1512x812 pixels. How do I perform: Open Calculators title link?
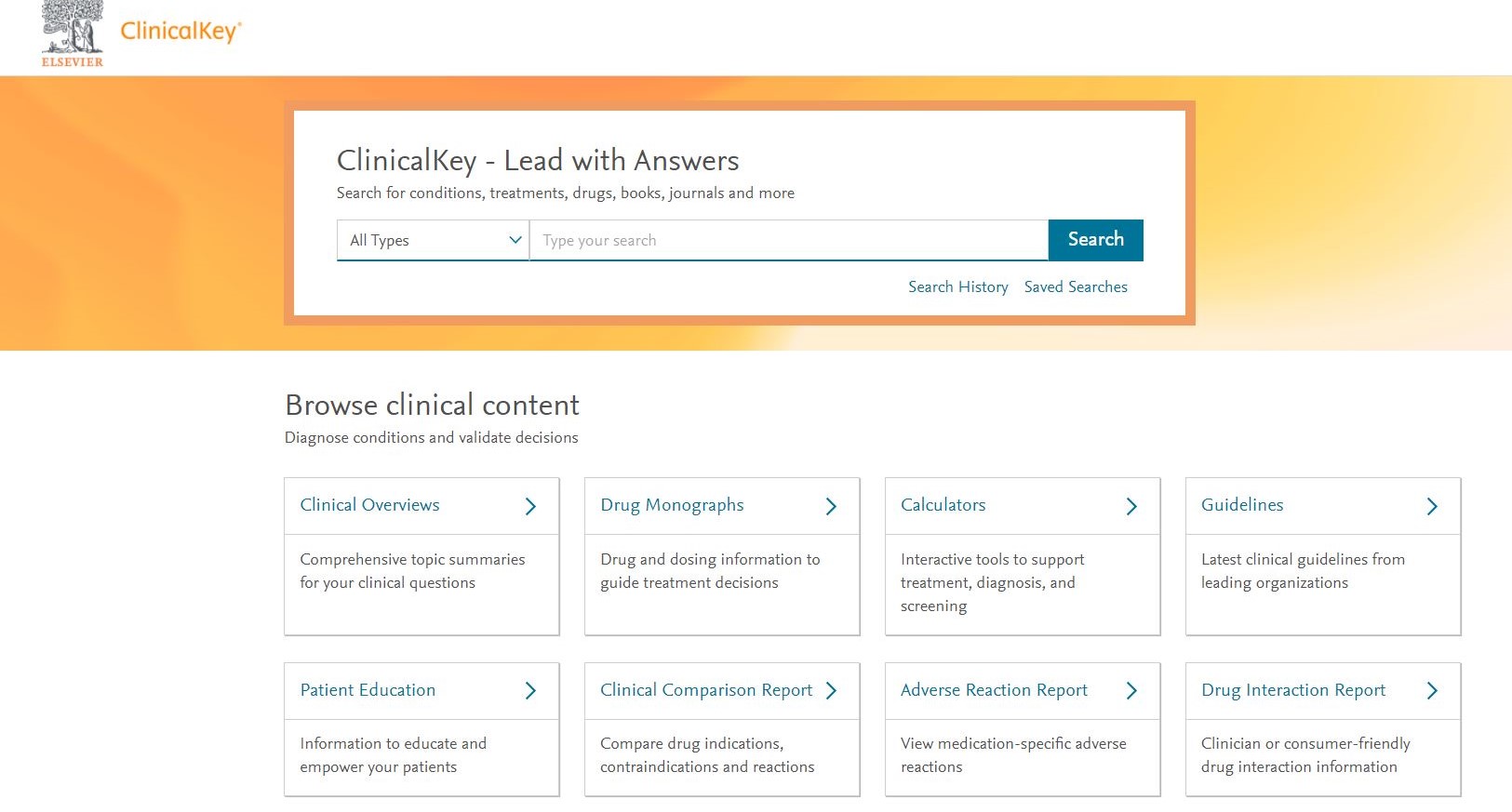tap(943, 505)
